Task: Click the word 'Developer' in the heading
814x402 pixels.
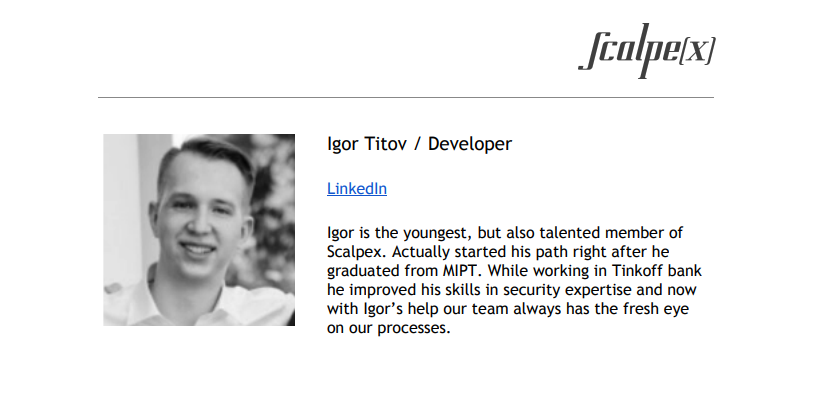Action: 470,144
